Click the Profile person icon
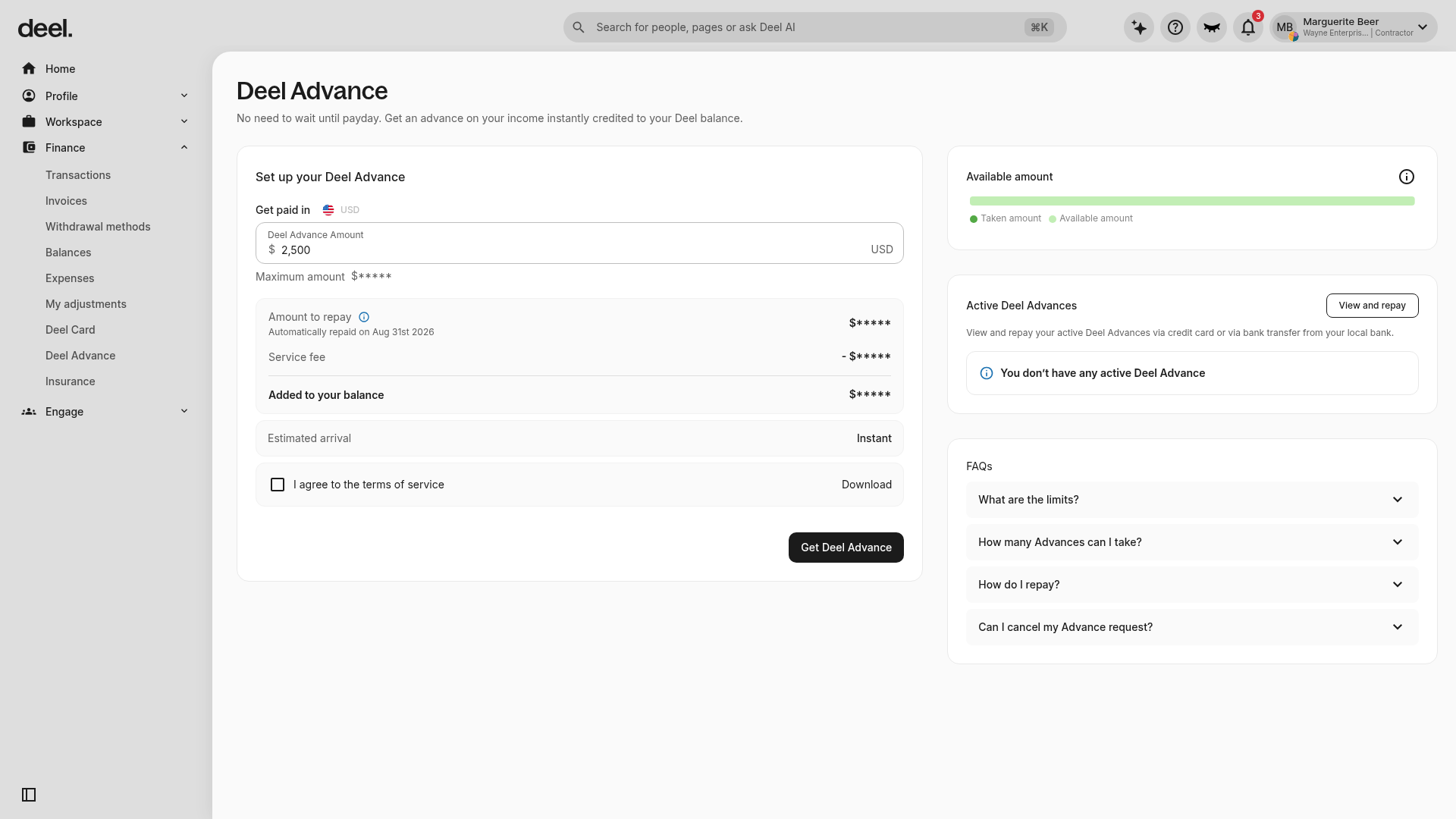 pyautogui.click(x=29, y=96)
